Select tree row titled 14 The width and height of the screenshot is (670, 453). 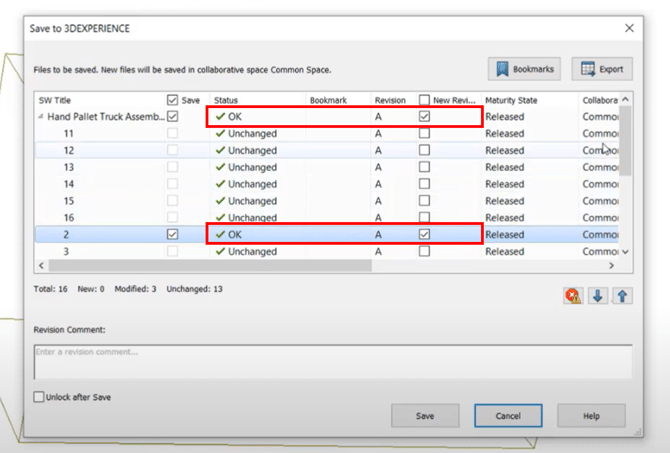coord(69,184)
